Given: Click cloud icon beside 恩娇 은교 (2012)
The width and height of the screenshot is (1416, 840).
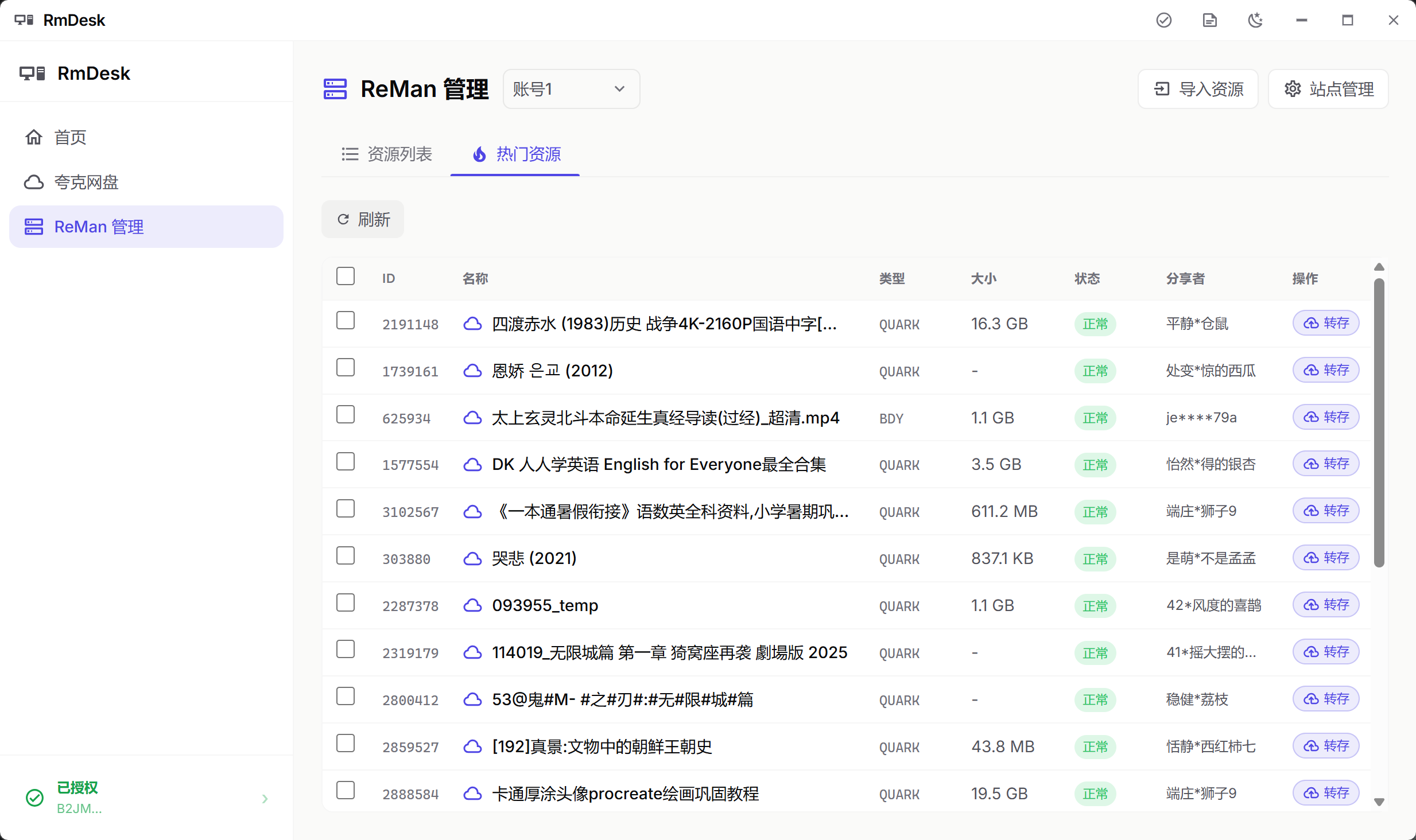Looking at the screenshot, I should (472, 371).
